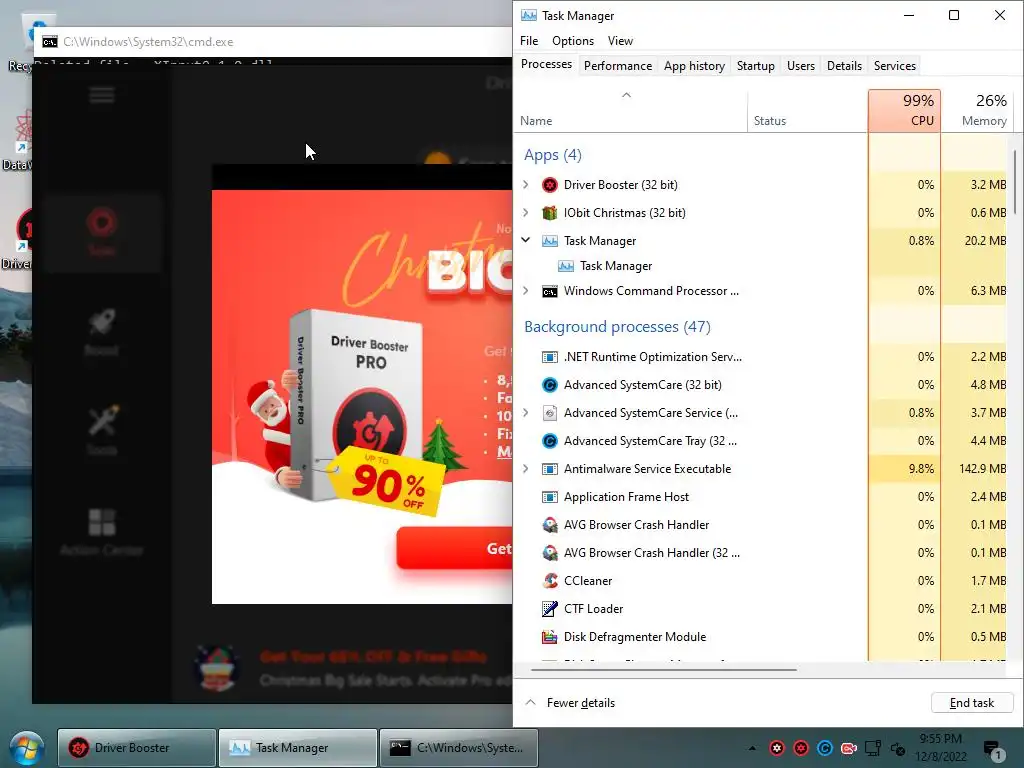Click the CCleaner process icon

pos(550,581)
